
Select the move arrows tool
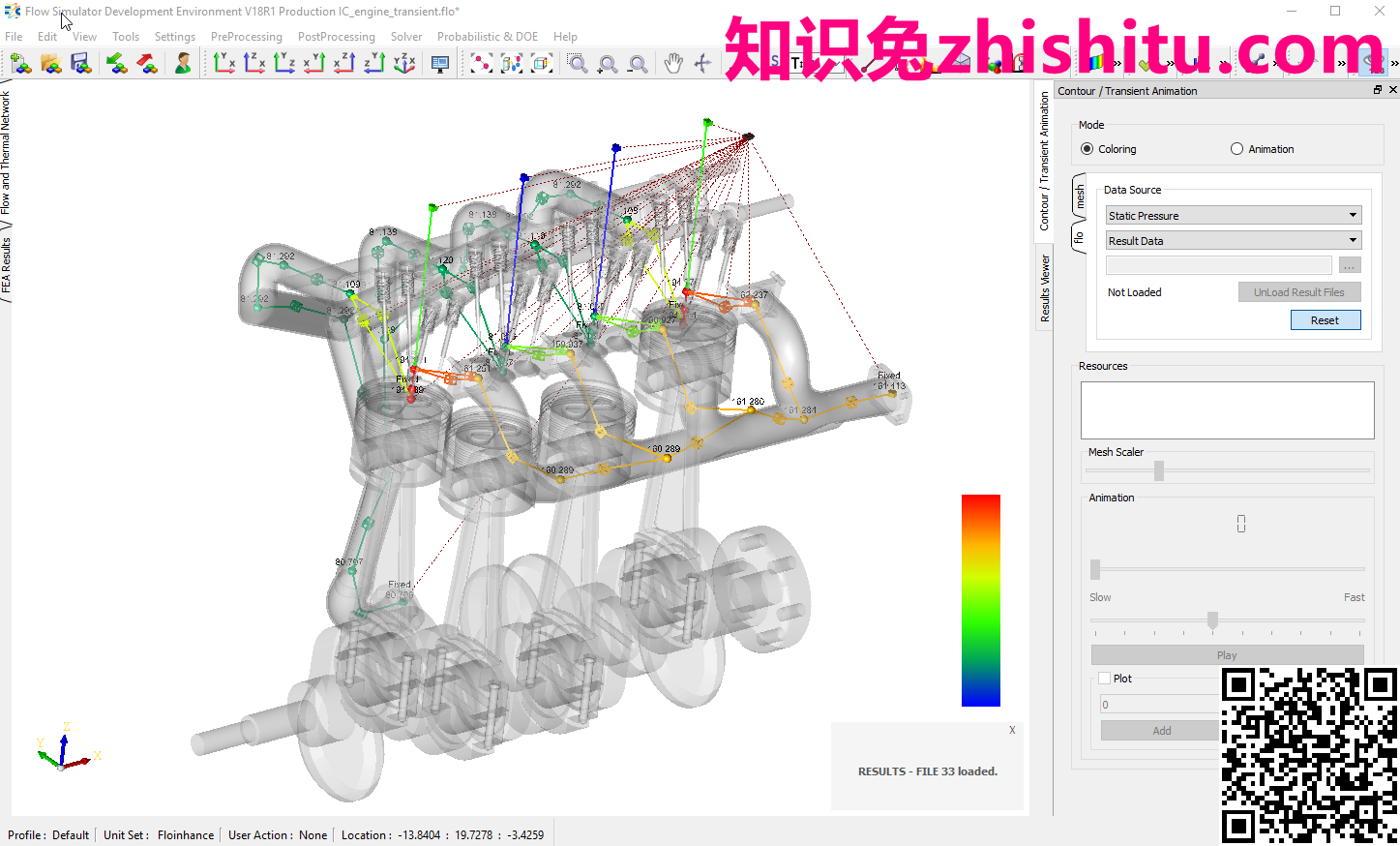703,64
